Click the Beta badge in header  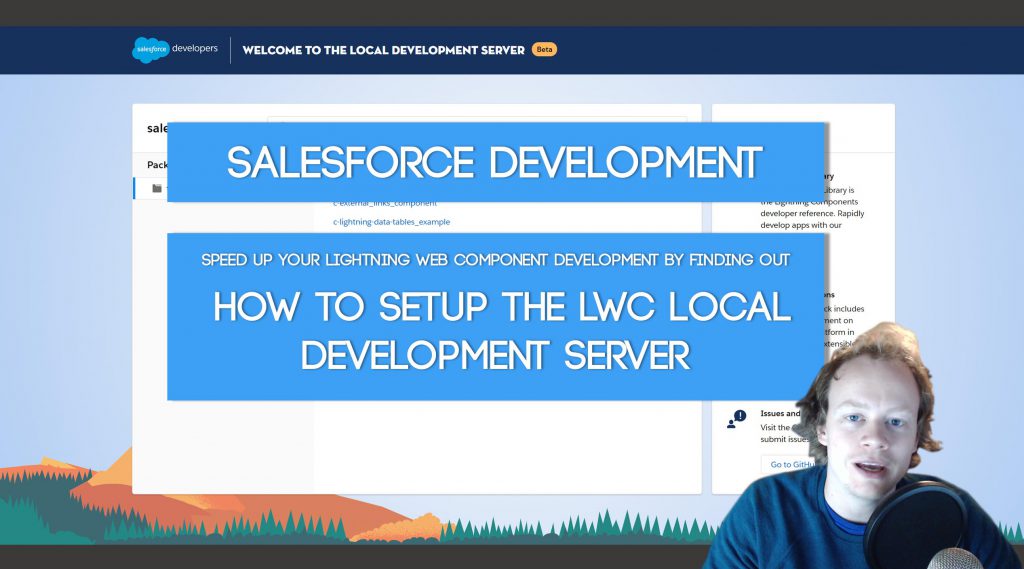point(544,50)
